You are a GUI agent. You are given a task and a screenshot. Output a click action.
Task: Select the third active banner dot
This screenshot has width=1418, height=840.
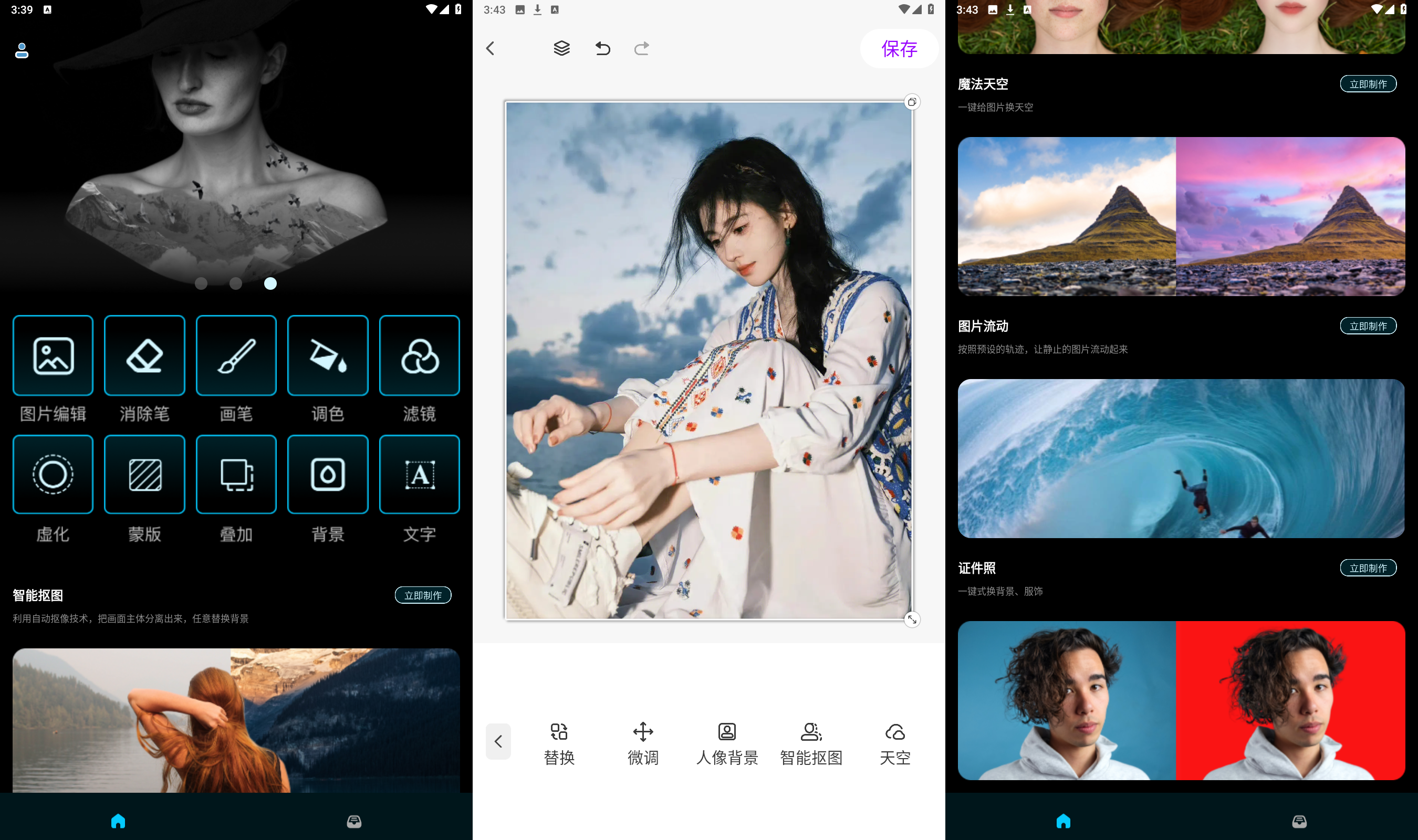pyautogui.click(x=270, y=283)
